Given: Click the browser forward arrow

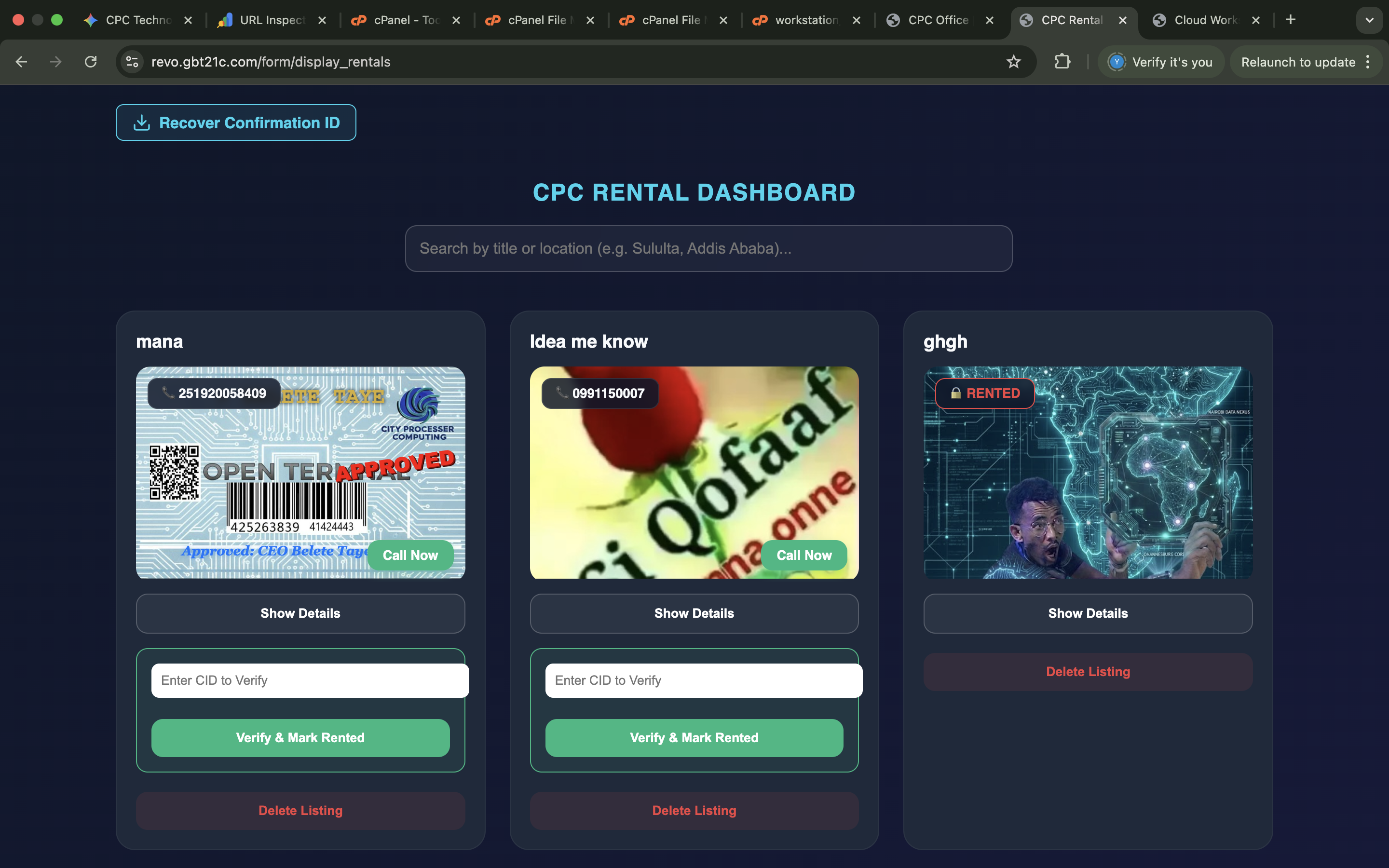Looking at the screenshot, I should click(55, 61).
